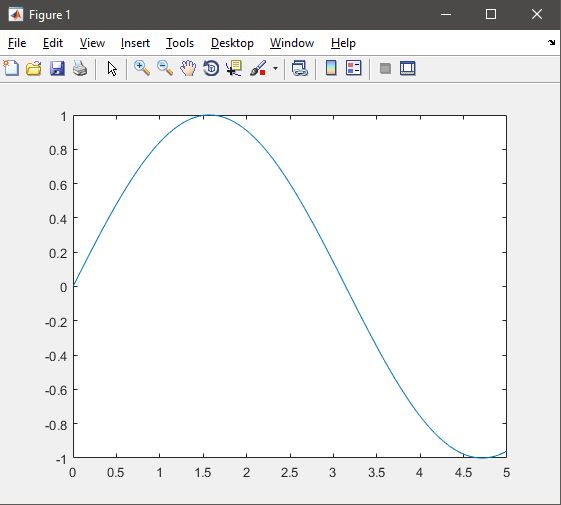Open a file with the folder icon
The height and width of the screenshot is (505, 561).
pyautogui.click(x=34, y=68)
